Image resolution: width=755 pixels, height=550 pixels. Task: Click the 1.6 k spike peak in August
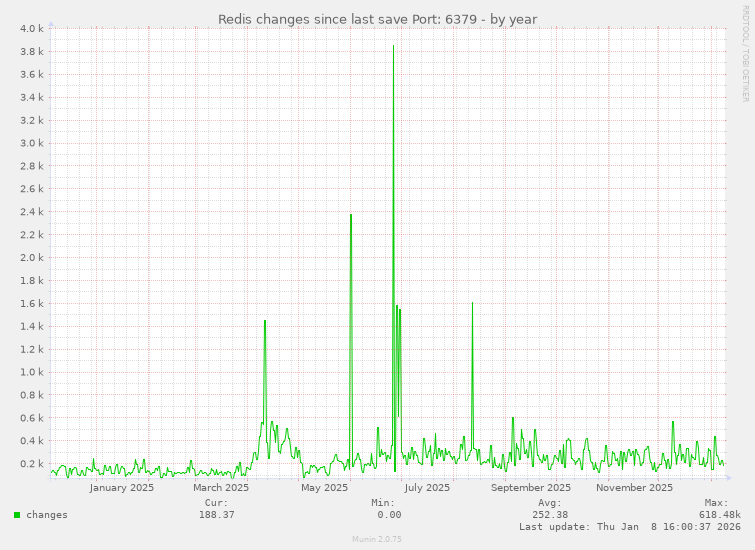472,303
